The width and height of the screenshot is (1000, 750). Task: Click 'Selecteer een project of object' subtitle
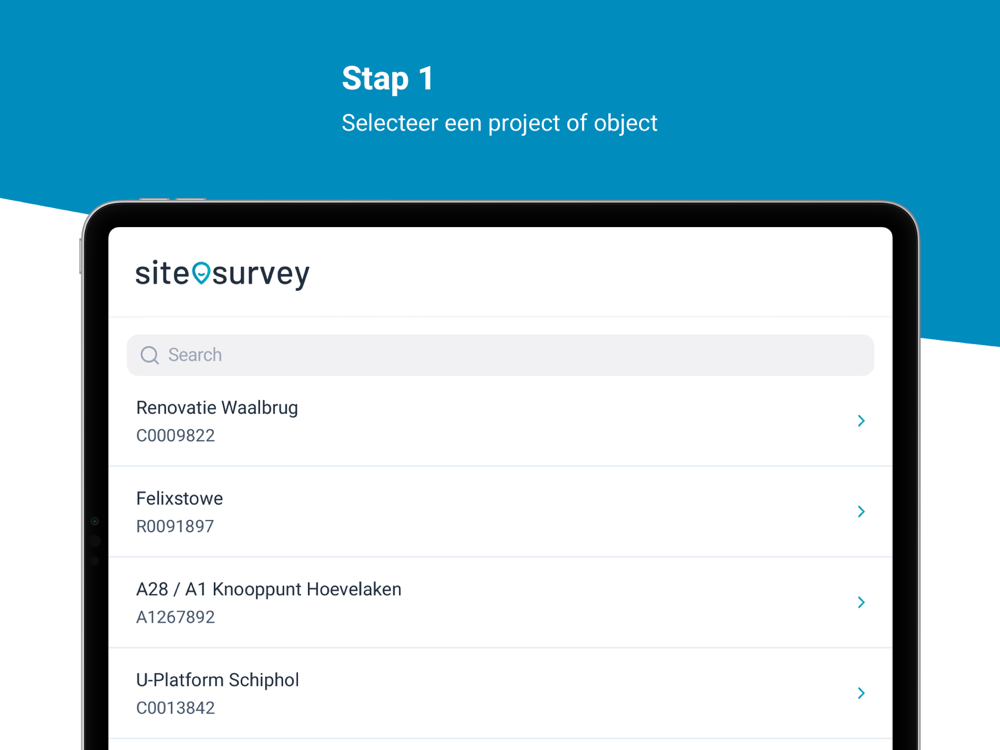point(500,123)
